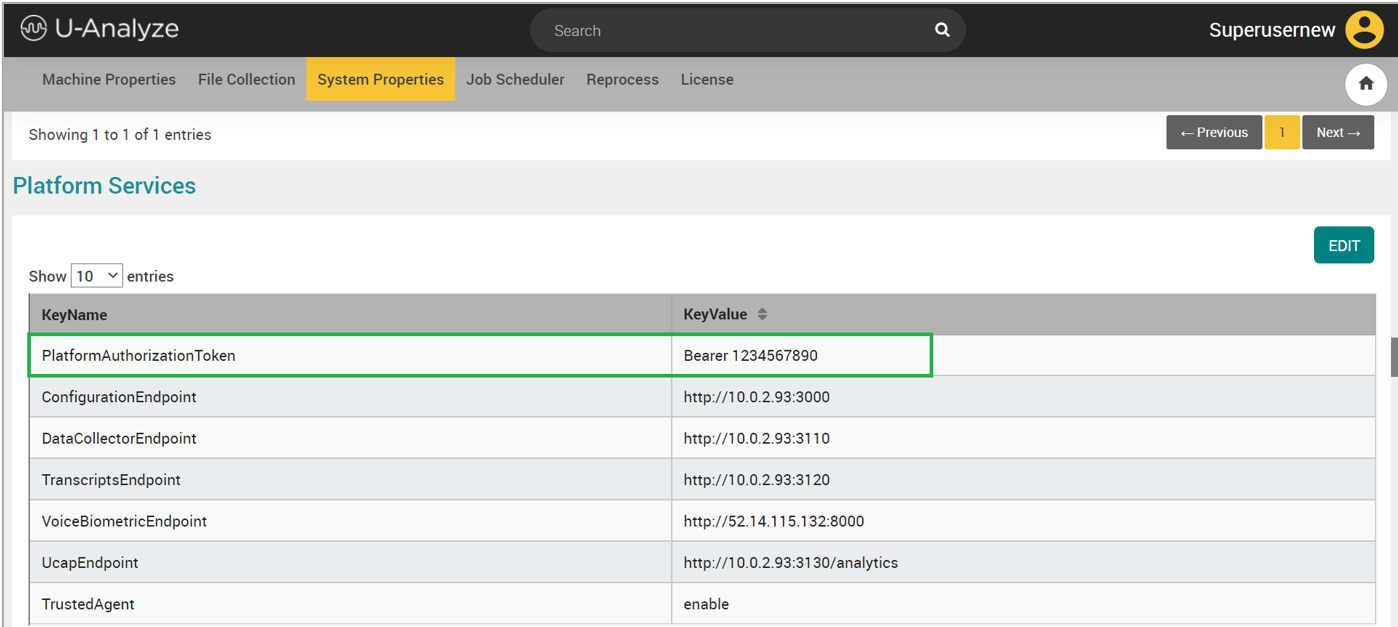Viewport: 1398px width, 627px height.
Task: Click the U-Analyze logo icon
Action: coord(34,29)
